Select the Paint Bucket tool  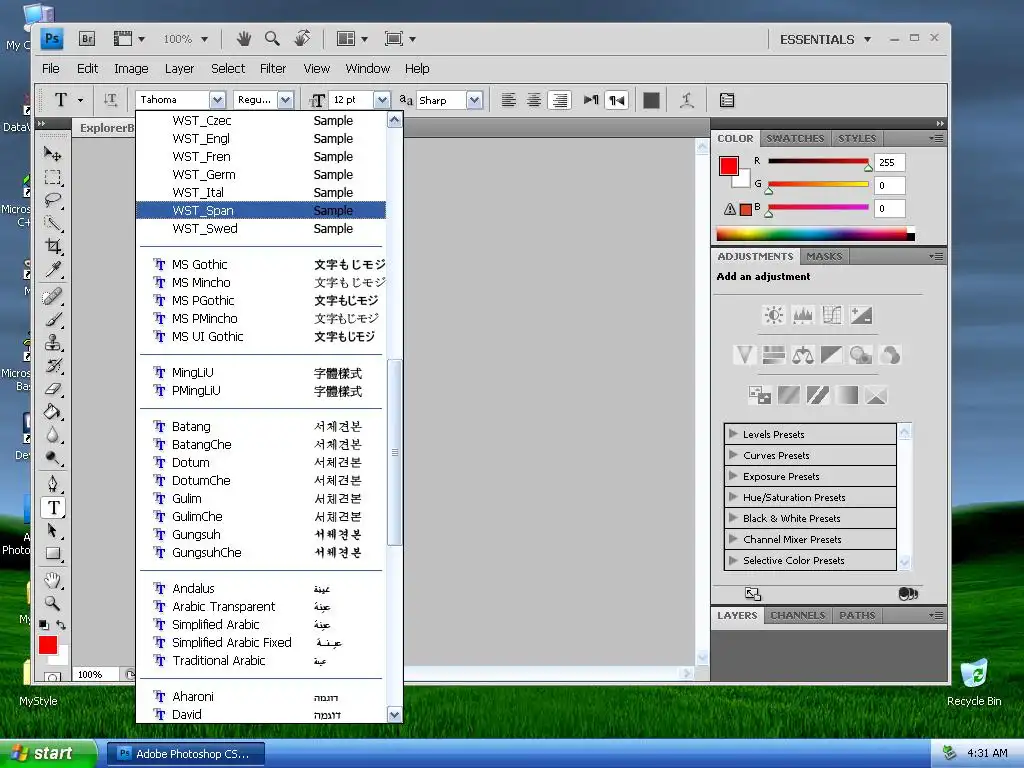pos(53,411)
